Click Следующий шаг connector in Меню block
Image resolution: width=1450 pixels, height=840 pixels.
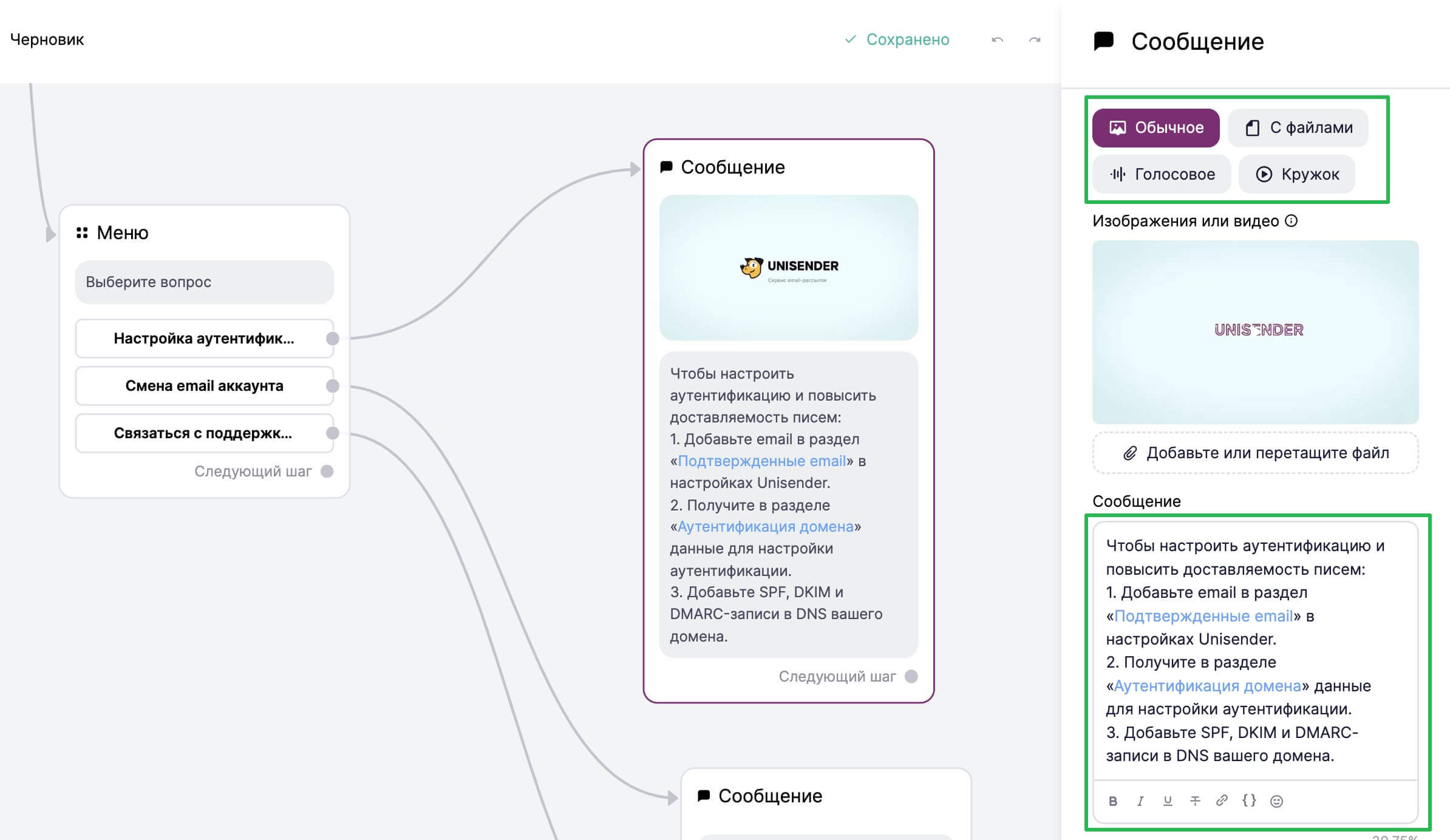pos(327,472)
